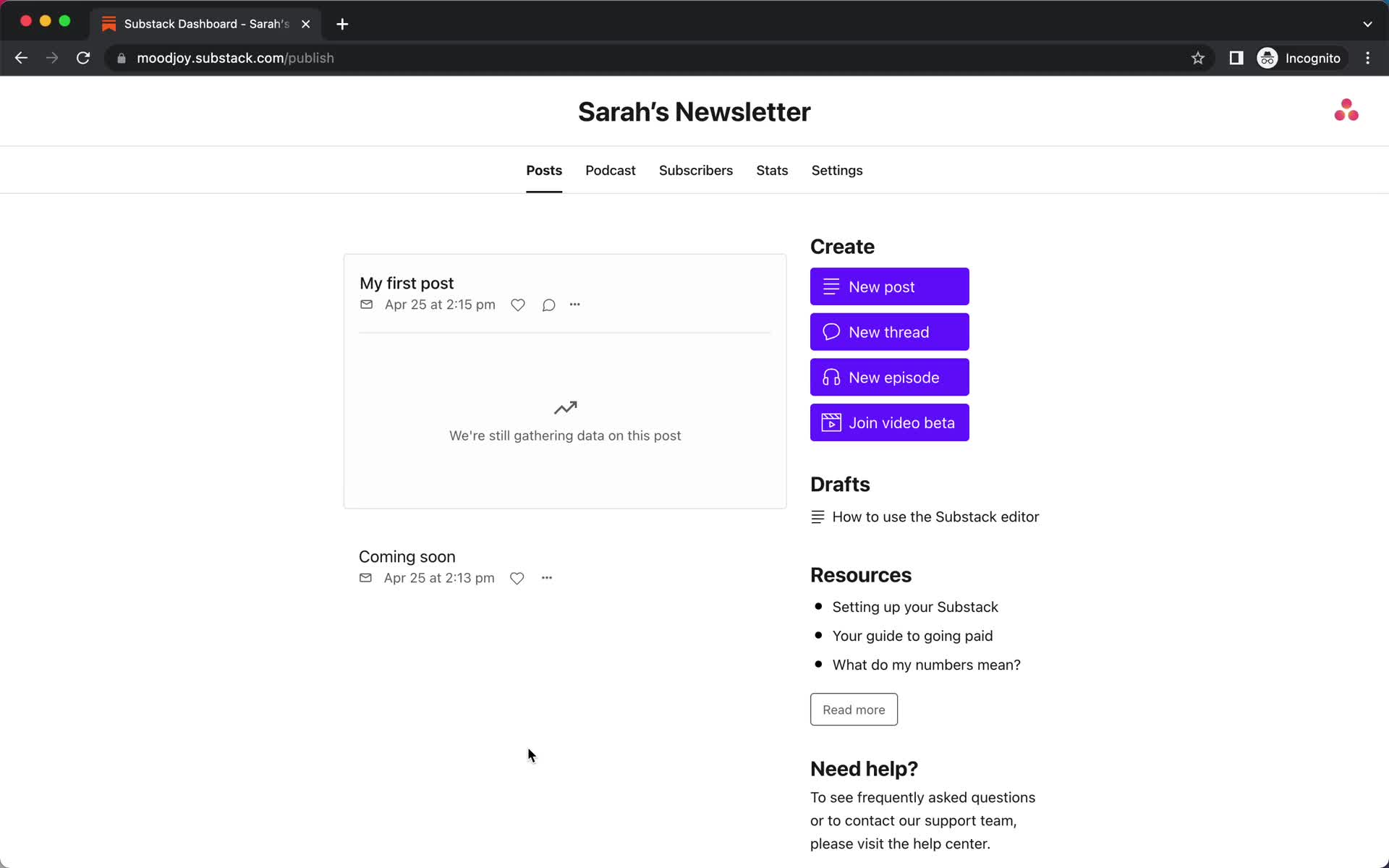Image resolution: width=1389 pixels, height=868 pixels.
Task: Expand the tab search chevron
Action: pyautogui.click(x=1367, y=24)
